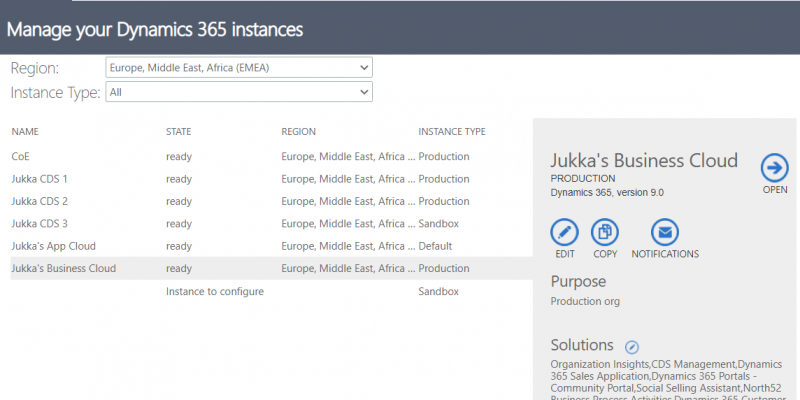
Task: Click the Edit pencil icon
Action: 564,233
